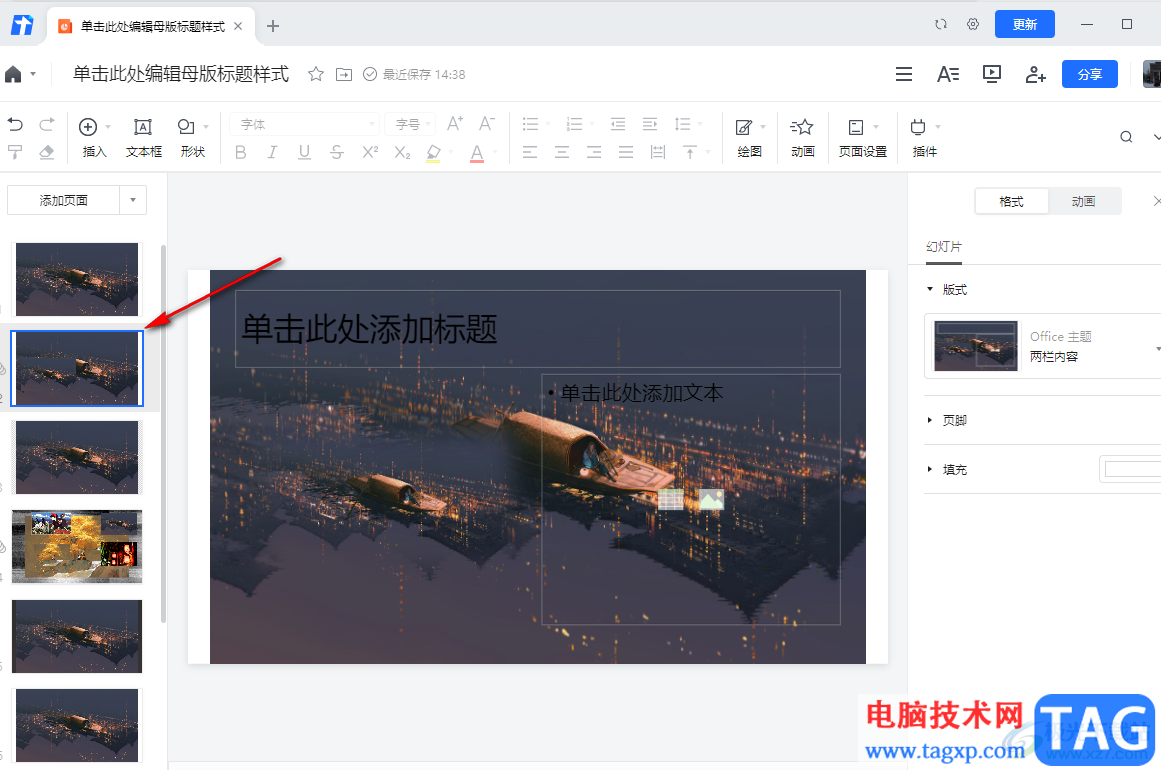Increase font size with A+ icon
Image resolution: width=1161 pixels, height=770 pixels.
click(455, 124)
